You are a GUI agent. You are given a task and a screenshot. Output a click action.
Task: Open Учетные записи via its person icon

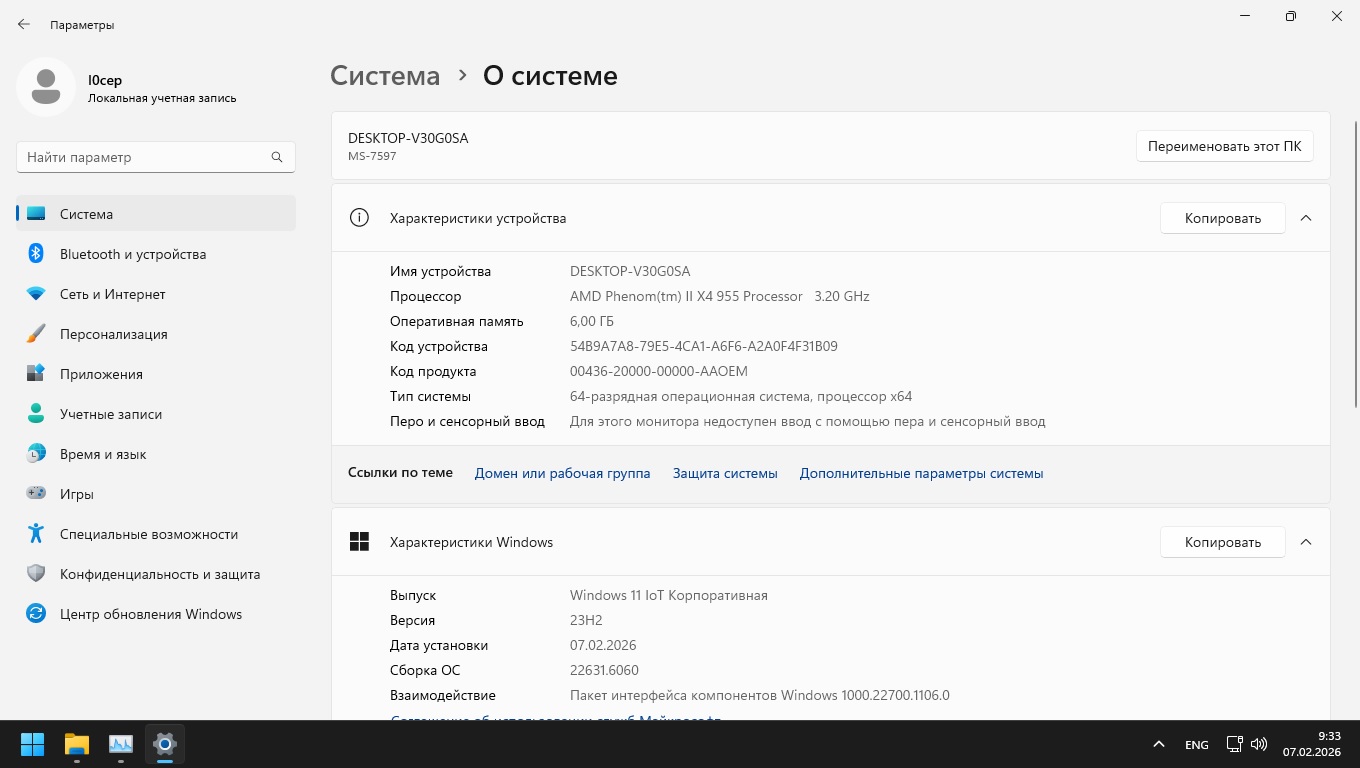point(36,414)
